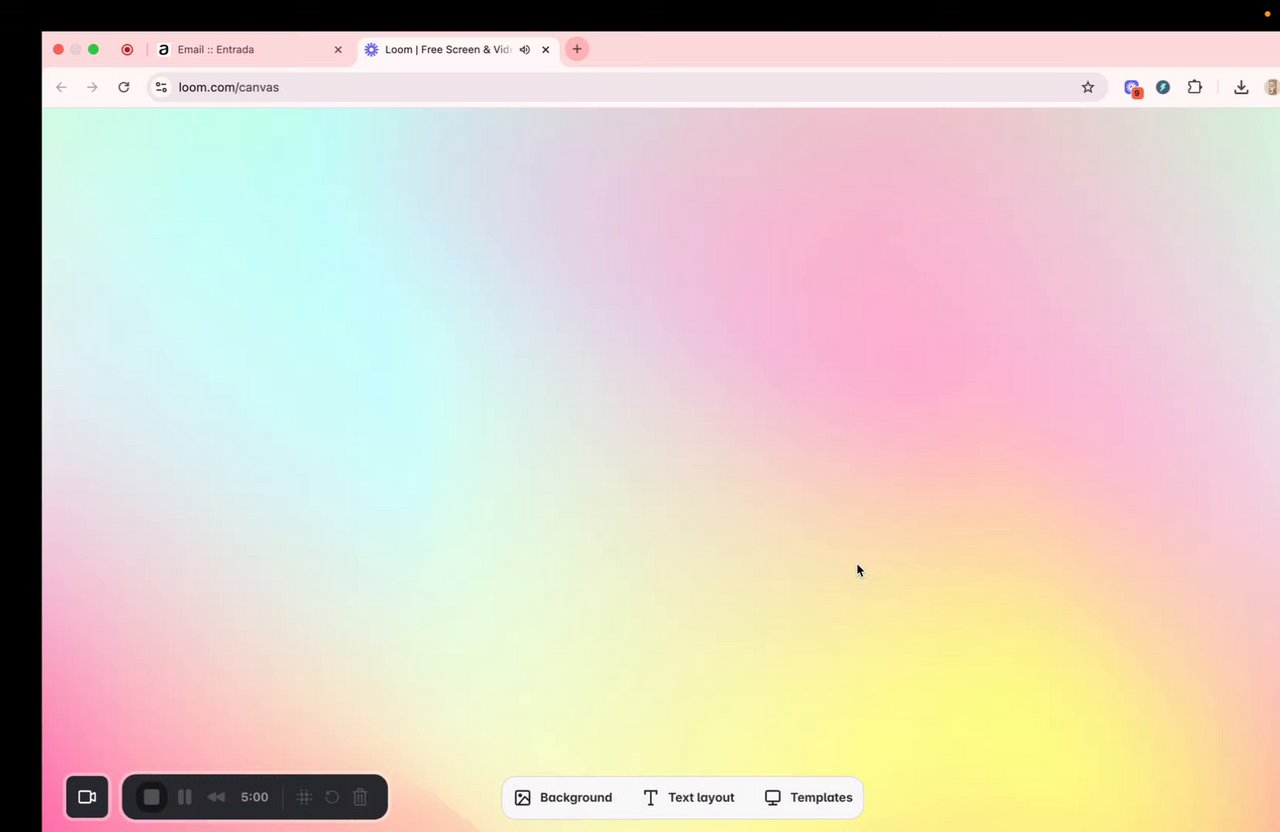The image size is (1280, 832).
Task: Close the Email :: Entrada tab
Action: (338, 49)
